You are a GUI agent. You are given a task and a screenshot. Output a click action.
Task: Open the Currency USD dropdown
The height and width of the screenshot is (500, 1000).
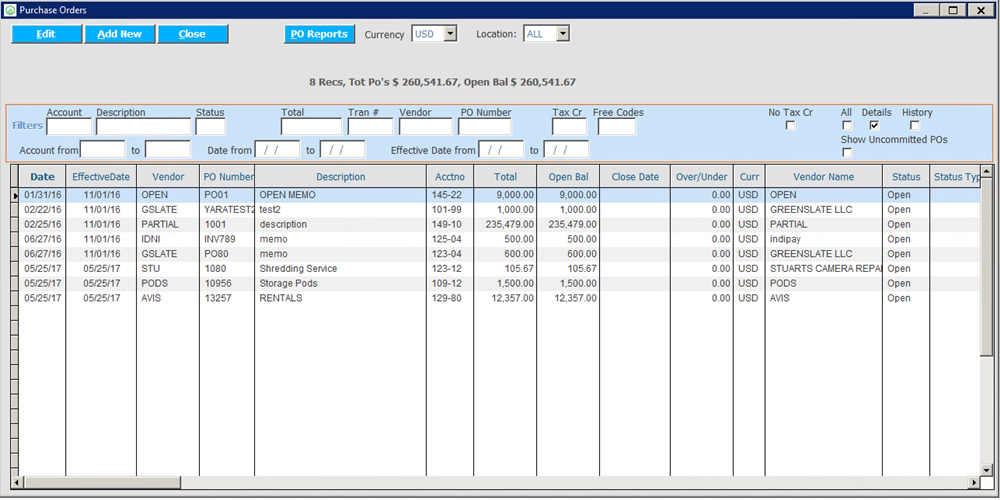tap(450, 34)
